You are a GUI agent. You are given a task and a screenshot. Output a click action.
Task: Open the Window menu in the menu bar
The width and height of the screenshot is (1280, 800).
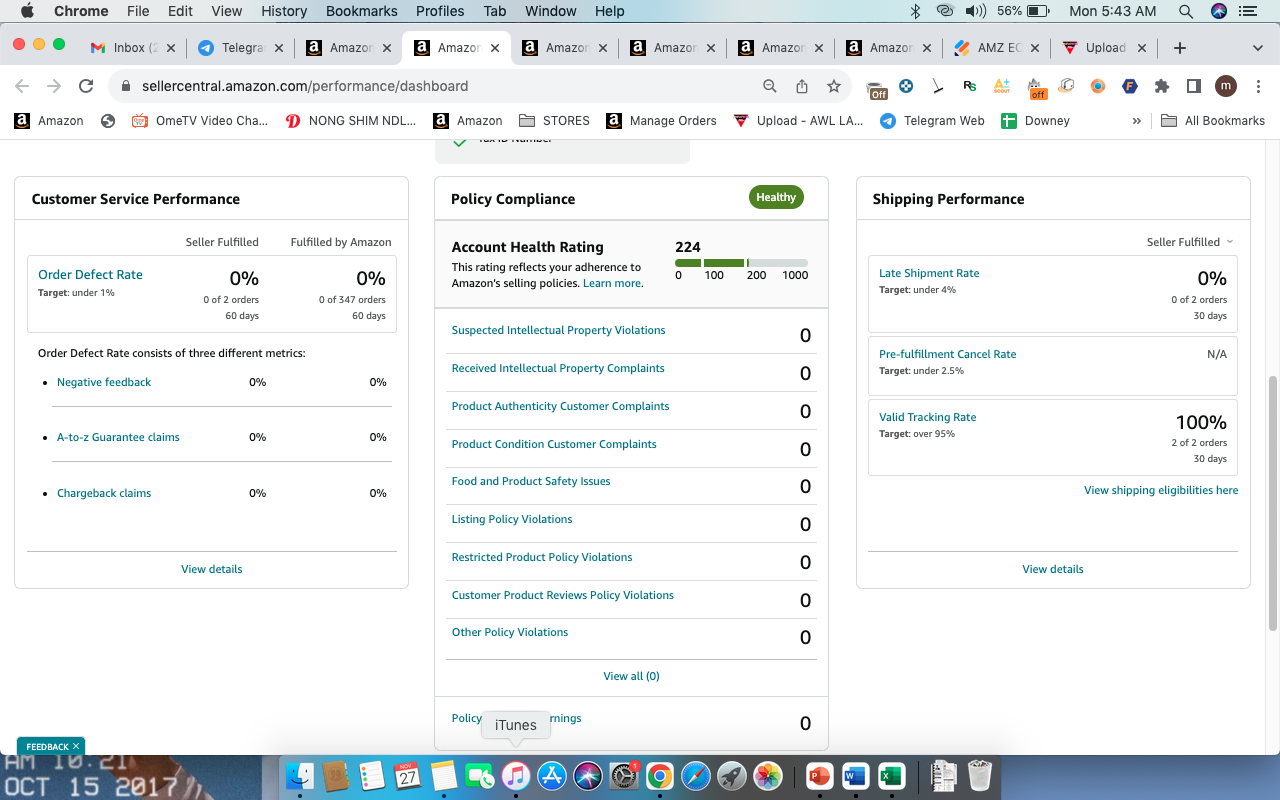pyautogui.click(x=551, y=11)
